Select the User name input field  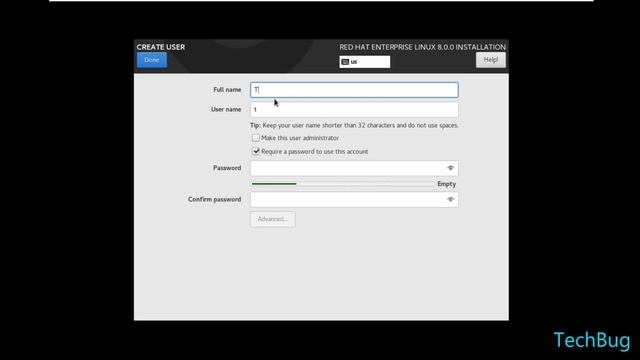pos(354,109)
